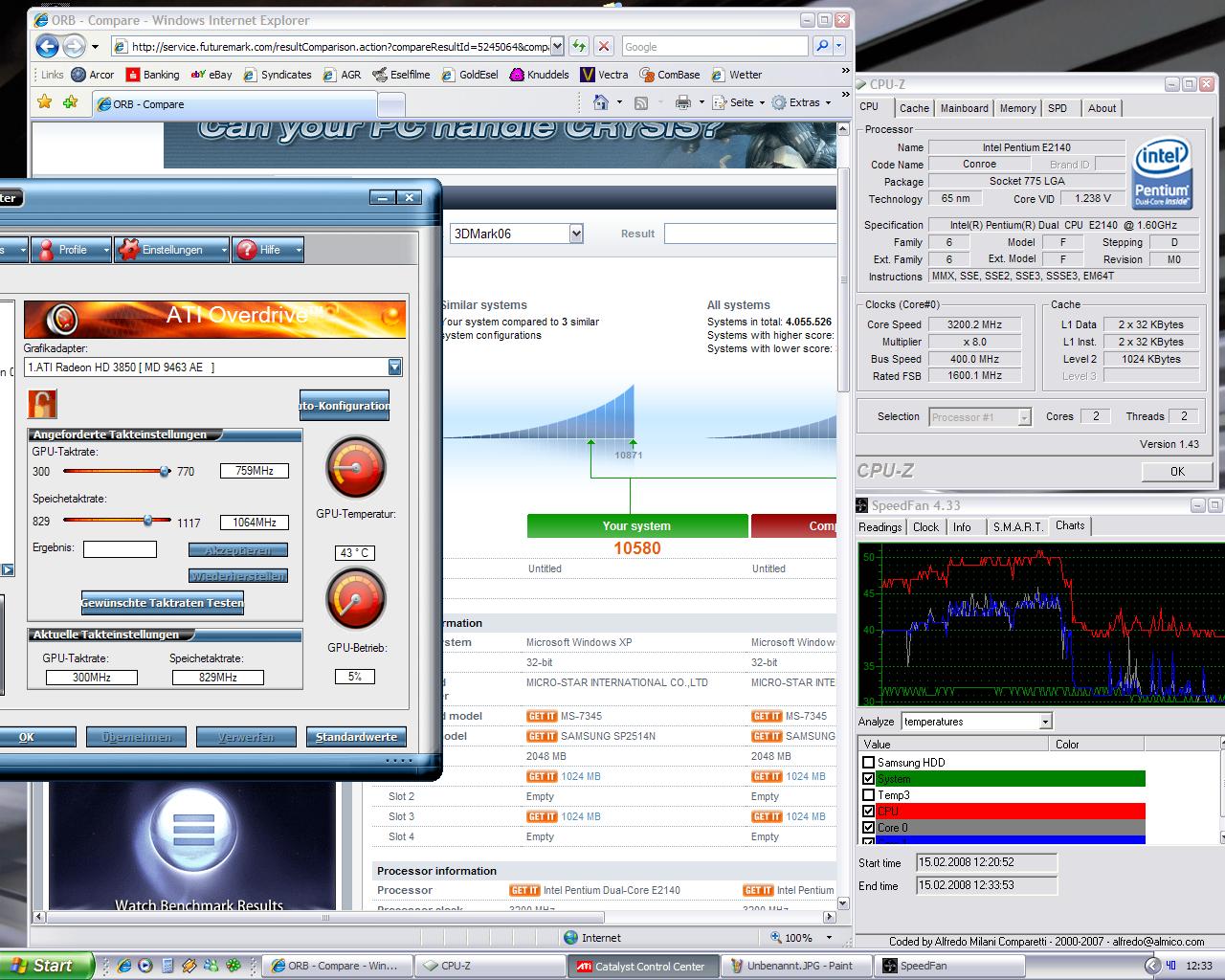The image size is (1225, 980).
Task: Click the red Hilfe question mark icon
Action: click(245, 250)
